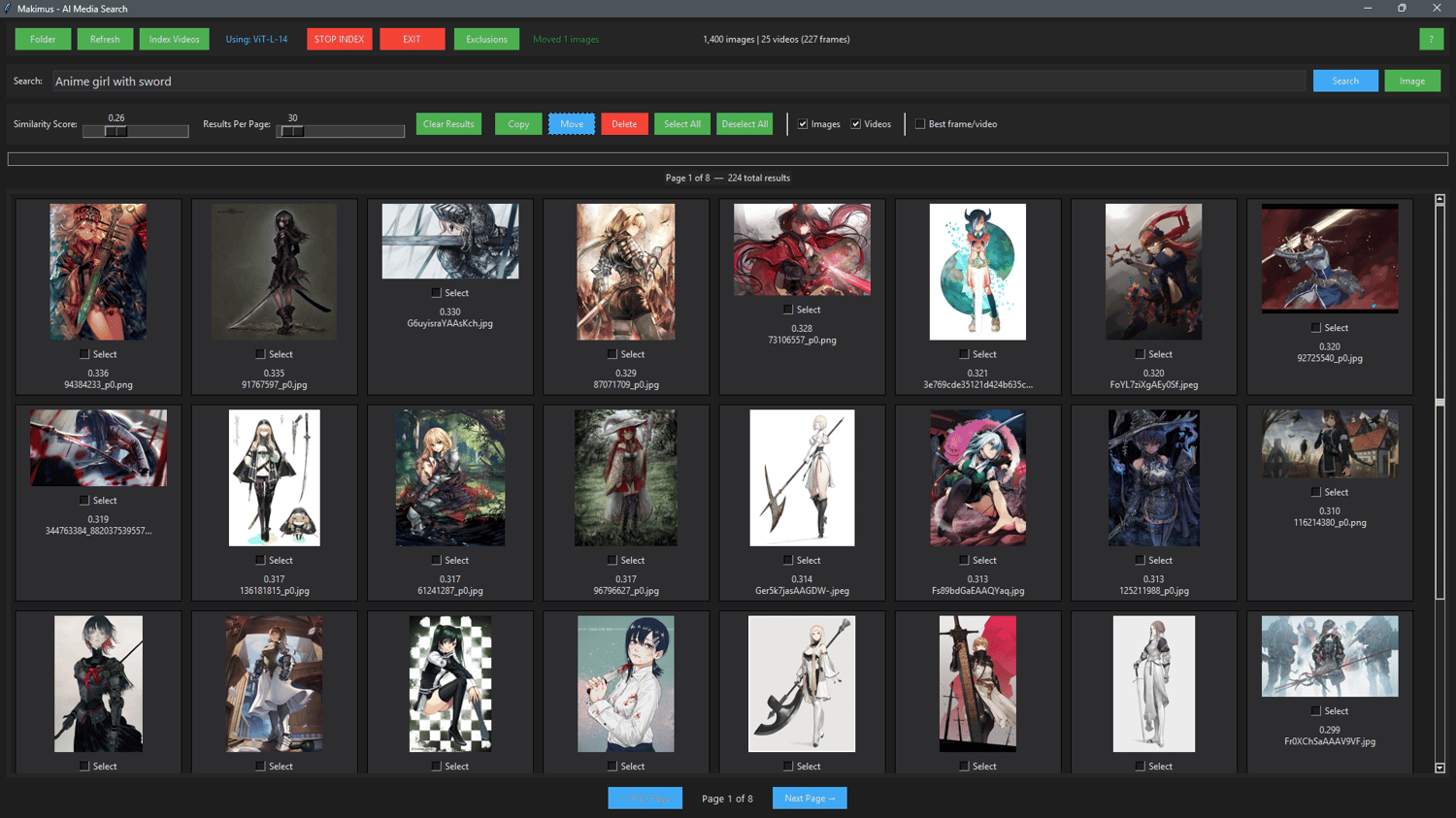
Task: Enable the Best frame/video checkbox
Action: (920, 124)
